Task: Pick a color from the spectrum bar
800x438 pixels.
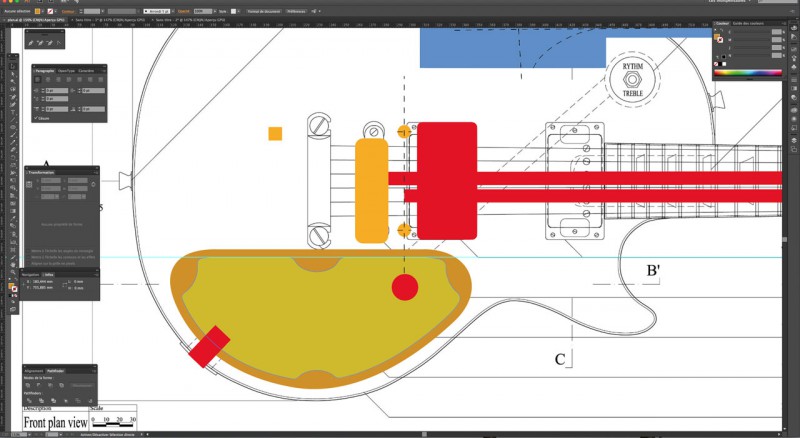Action: click(747, 74)
